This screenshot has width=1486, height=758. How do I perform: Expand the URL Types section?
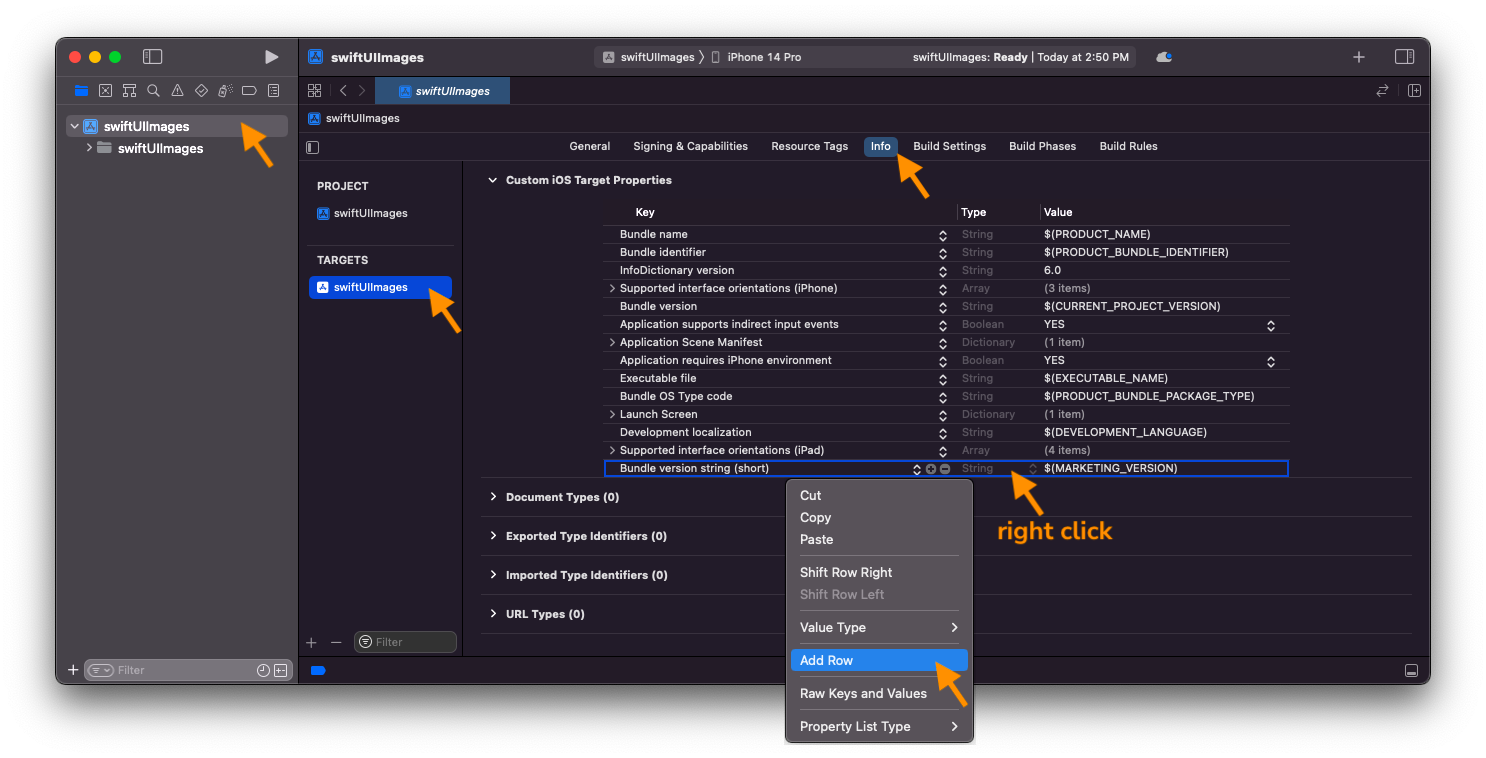[x=493, y=614]
